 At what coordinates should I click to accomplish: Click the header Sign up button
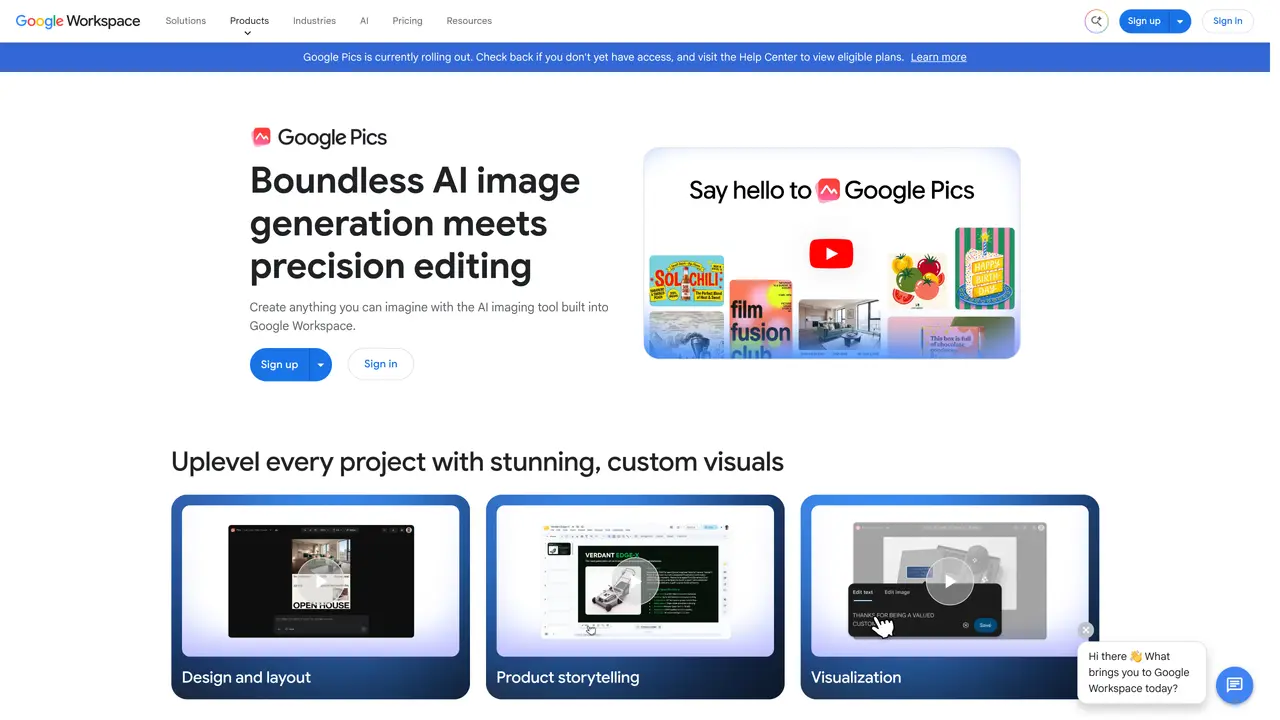click(x=1144, y=21)
